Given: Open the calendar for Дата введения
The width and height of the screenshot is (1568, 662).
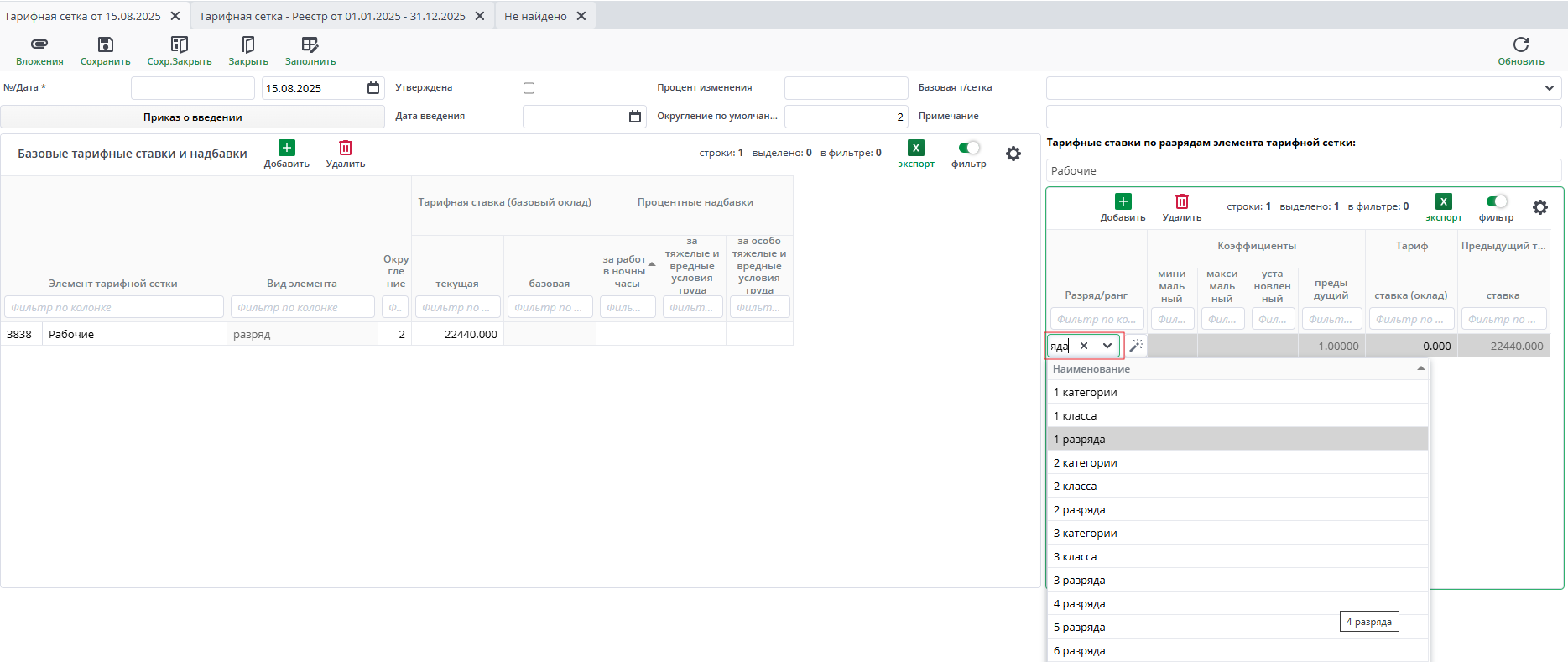Looking at the screenshot, I should pos(635,117).
